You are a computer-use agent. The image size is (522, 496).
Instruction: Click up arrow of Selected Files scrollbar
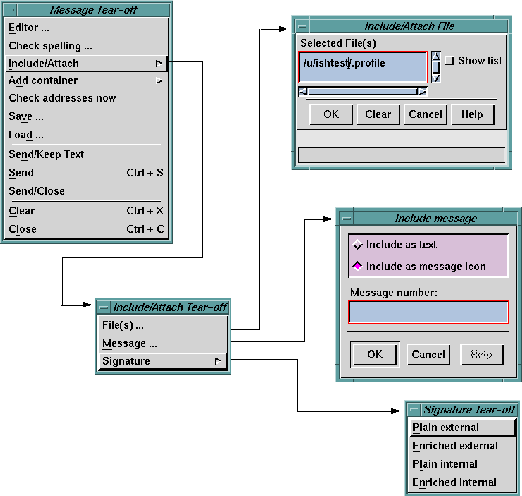point(436,56)
